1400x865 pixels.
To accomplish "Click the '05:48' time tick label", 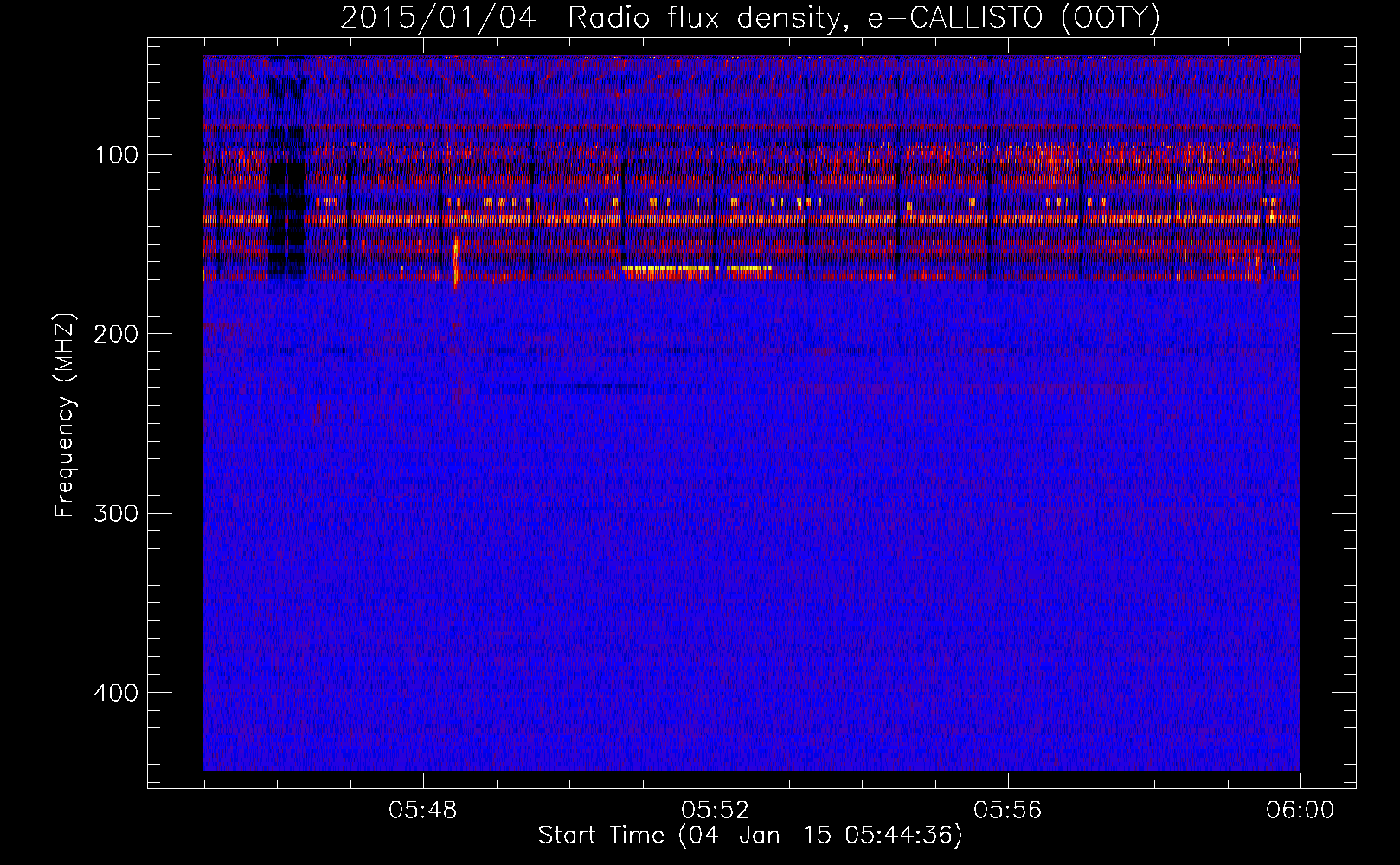I will point(423,811).
